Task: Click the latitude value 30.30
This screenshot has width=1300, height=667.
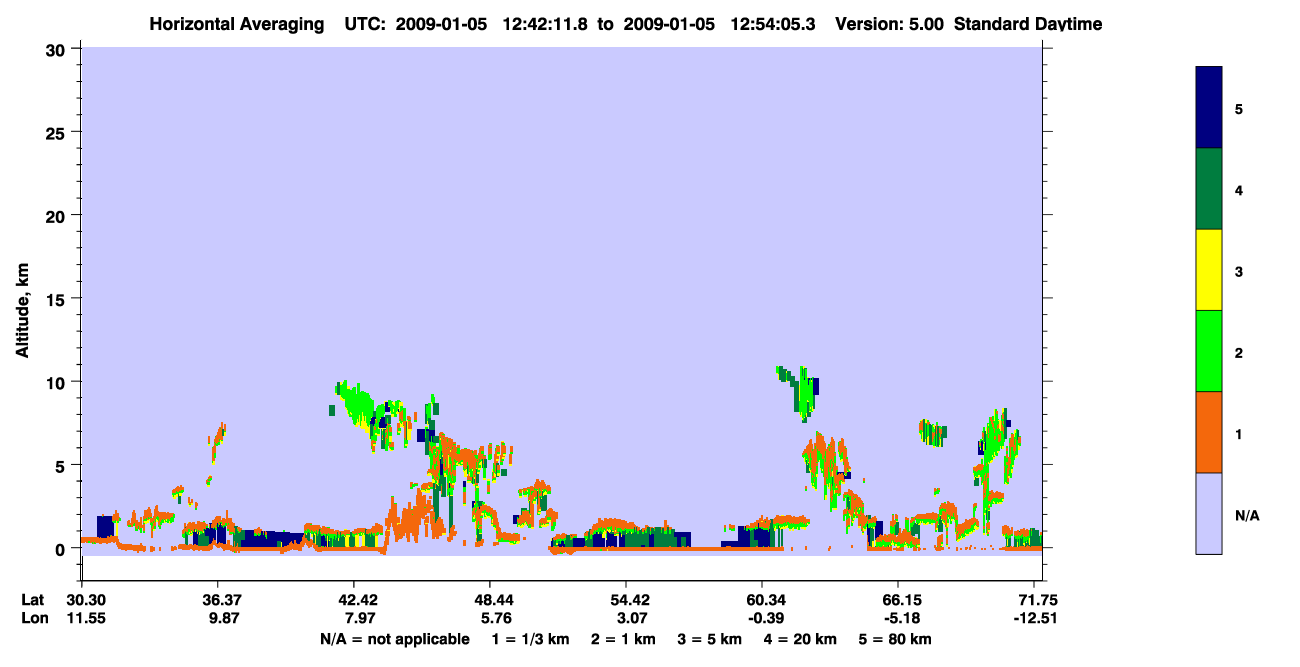Action: tap(87, 600)
